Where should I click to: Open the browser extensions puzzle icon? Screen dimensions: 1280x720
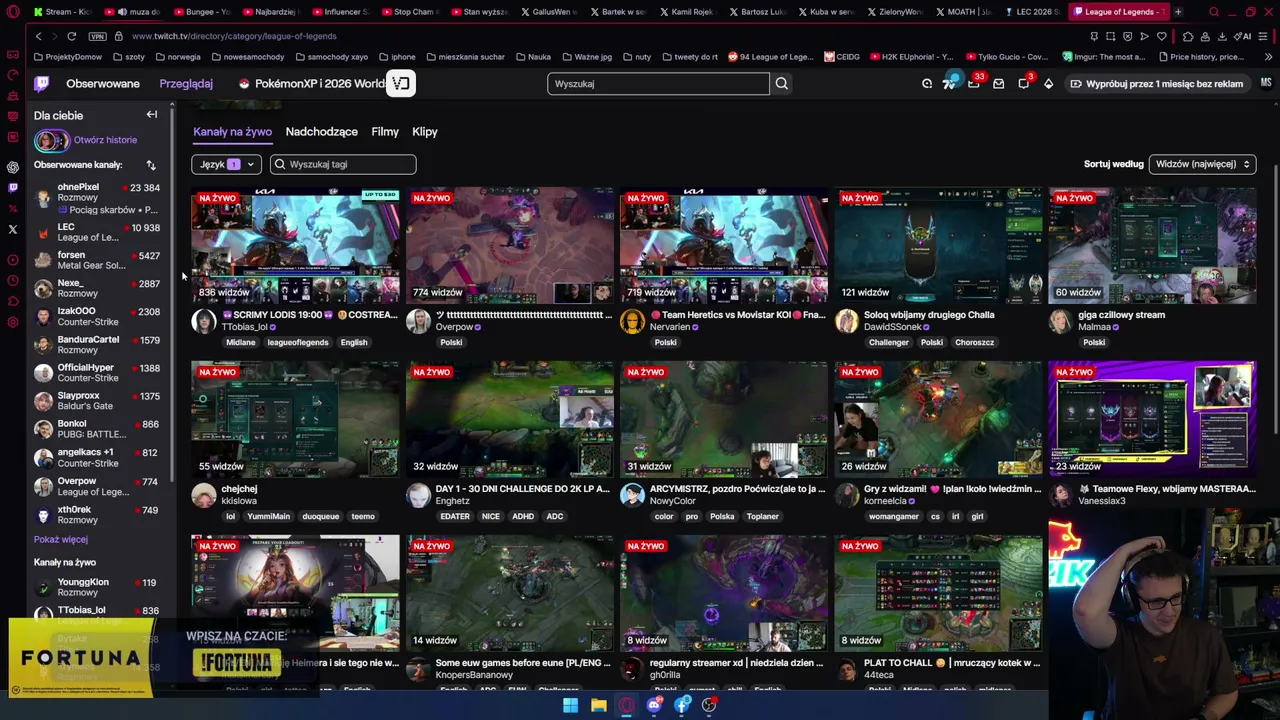(x=1187, y=36)
